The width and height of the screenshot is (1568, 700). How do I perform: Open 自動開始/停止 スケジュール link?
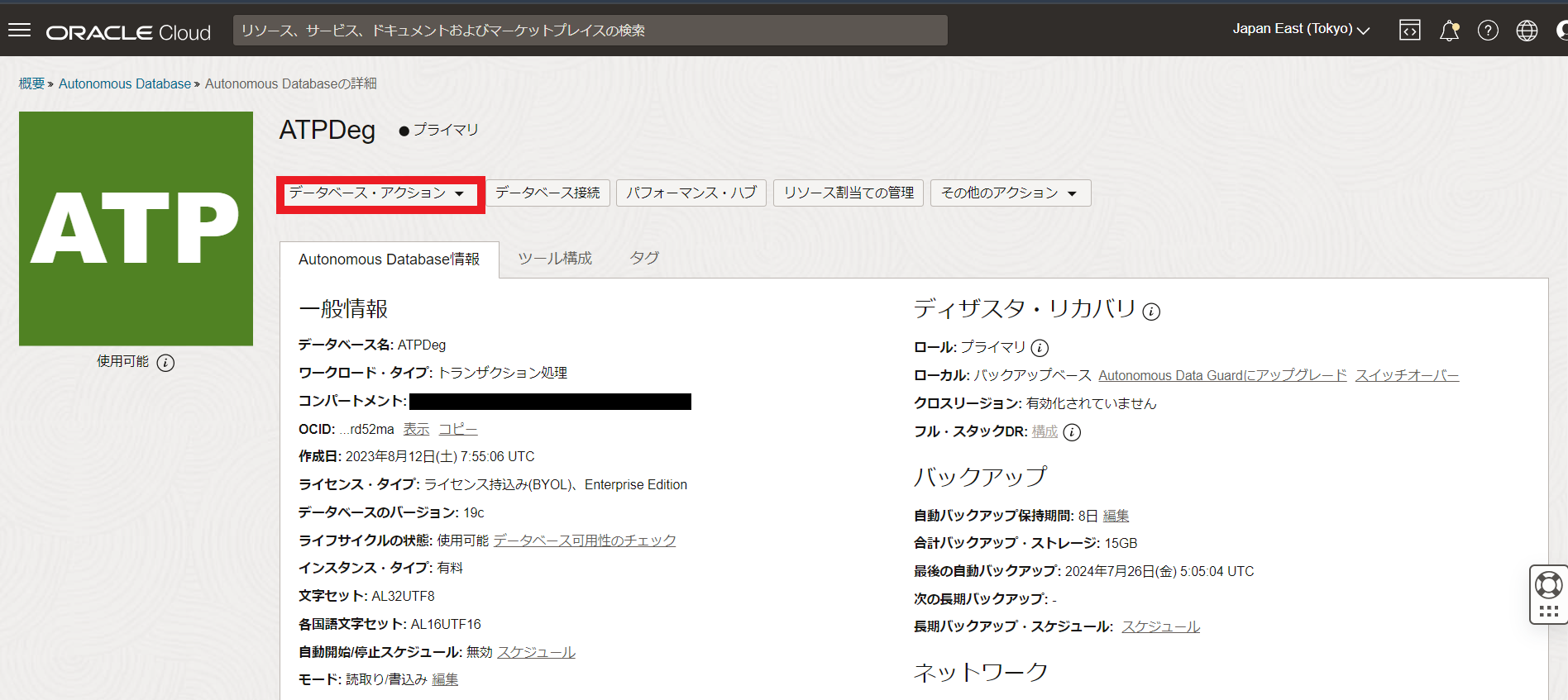536,652
